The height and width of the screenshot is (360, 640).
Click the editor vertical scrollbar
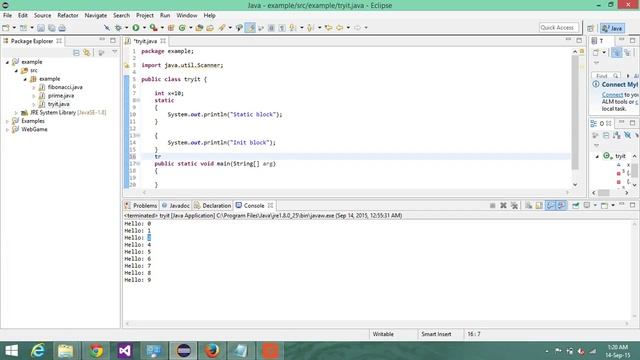(575, 112)
